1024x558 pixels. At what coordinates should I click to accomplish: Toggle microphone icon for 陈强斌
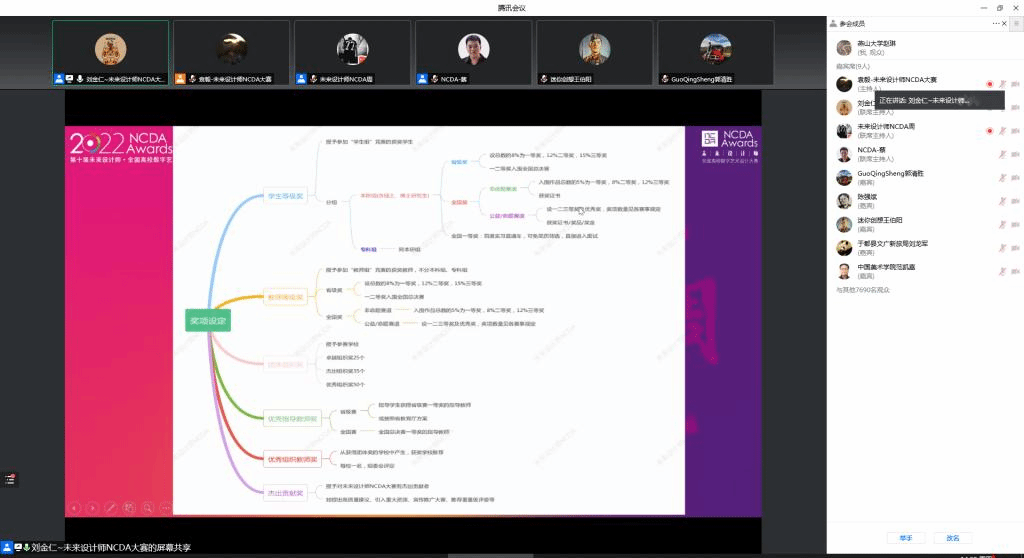(1002, 199)
